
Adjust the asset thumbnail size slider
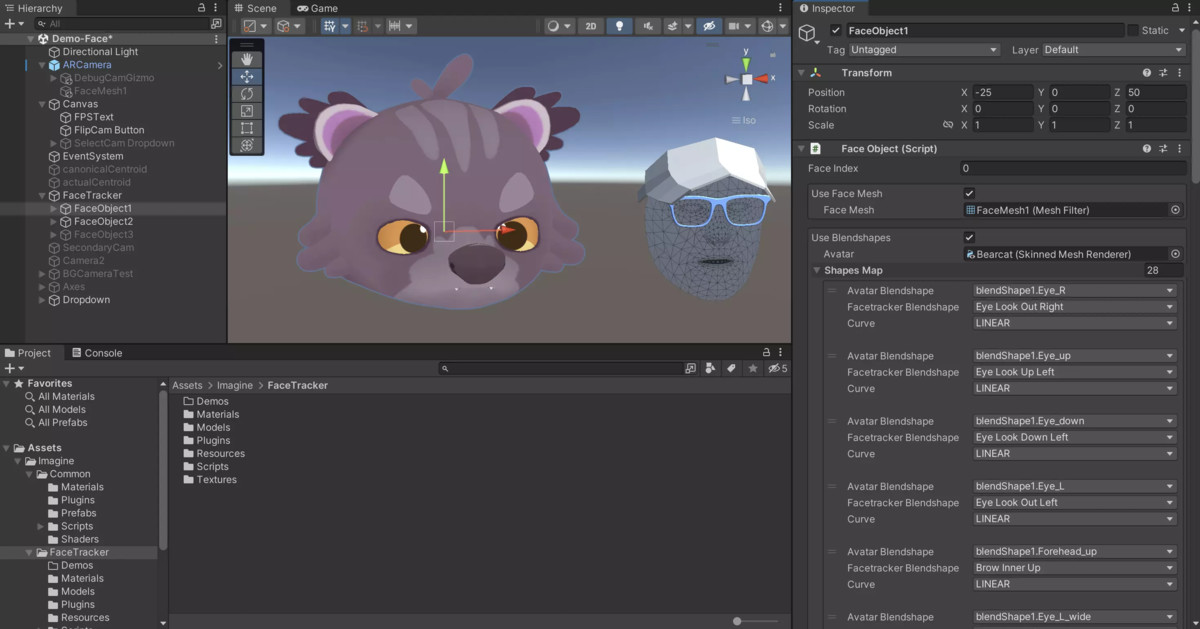(x=737, y=619)
